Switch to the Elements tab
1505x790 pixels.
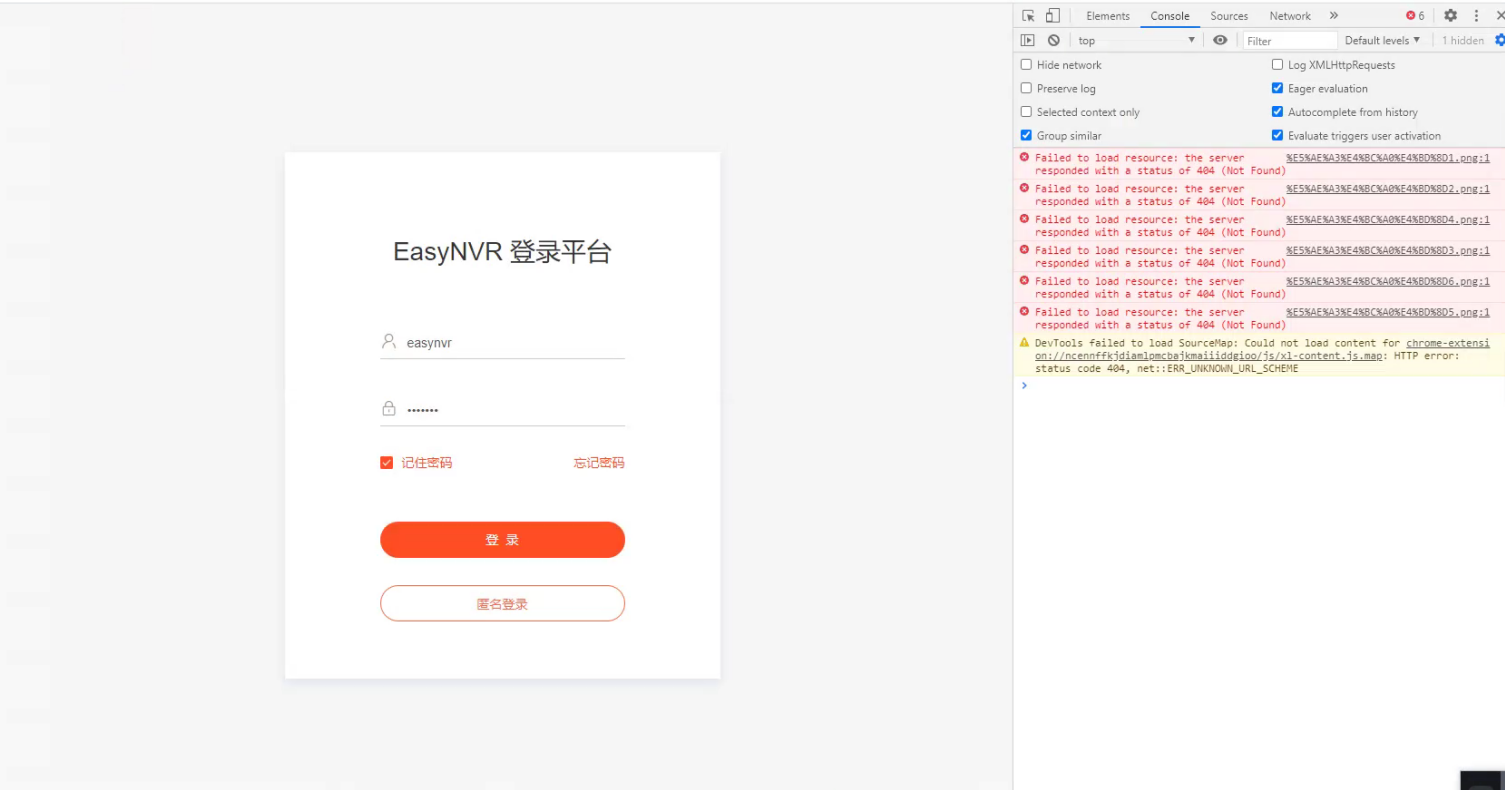pos(1108,16)
